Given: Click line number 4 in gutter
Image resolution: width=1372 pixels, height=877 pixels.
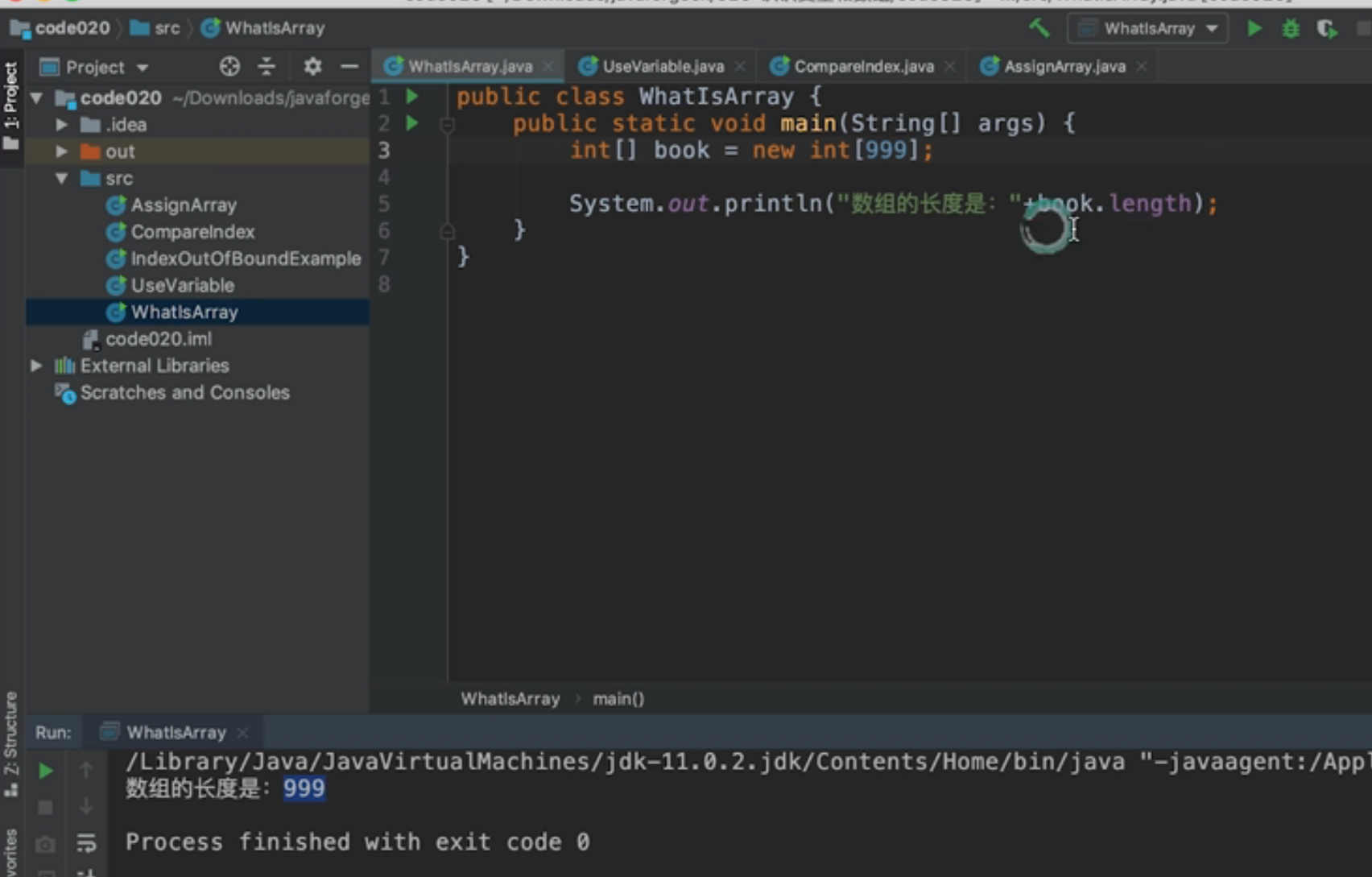Looking at the screenshot, I should tap(384, 177).
